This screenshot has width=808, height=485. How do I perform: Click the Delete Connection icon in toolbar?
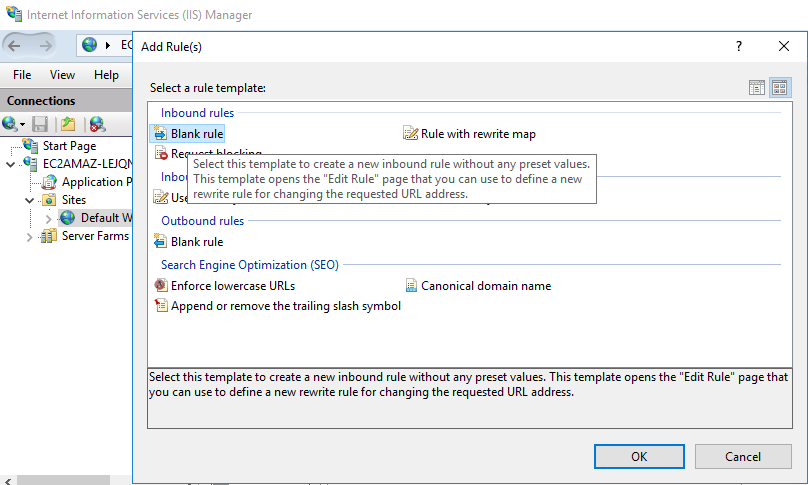[97, 124]
